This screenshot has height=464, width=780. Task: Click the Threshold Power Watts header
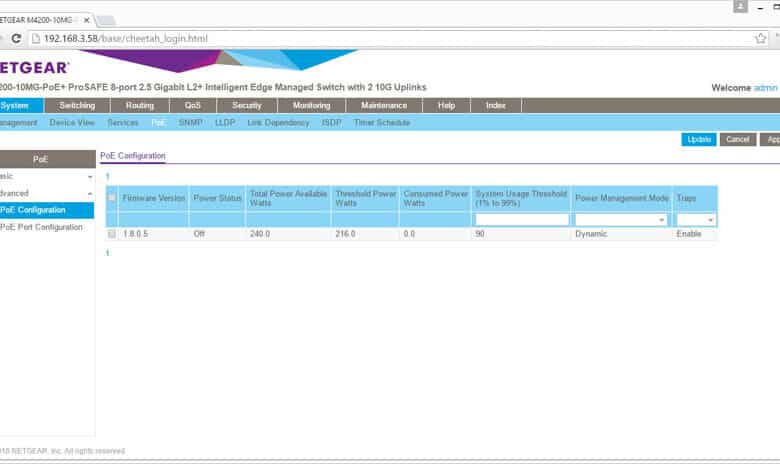366,198
